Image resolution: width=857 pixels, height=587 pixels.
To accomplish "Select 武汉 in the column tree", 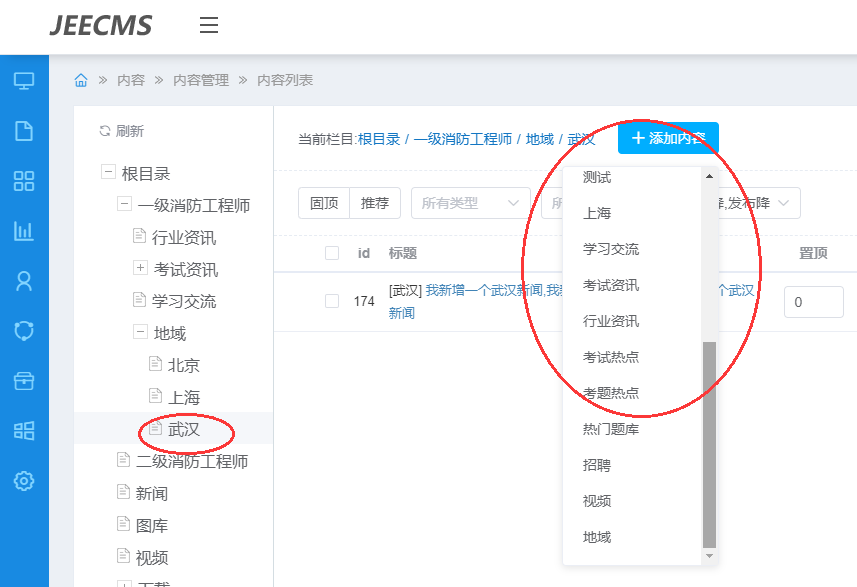I will click(x=184, y=430).
